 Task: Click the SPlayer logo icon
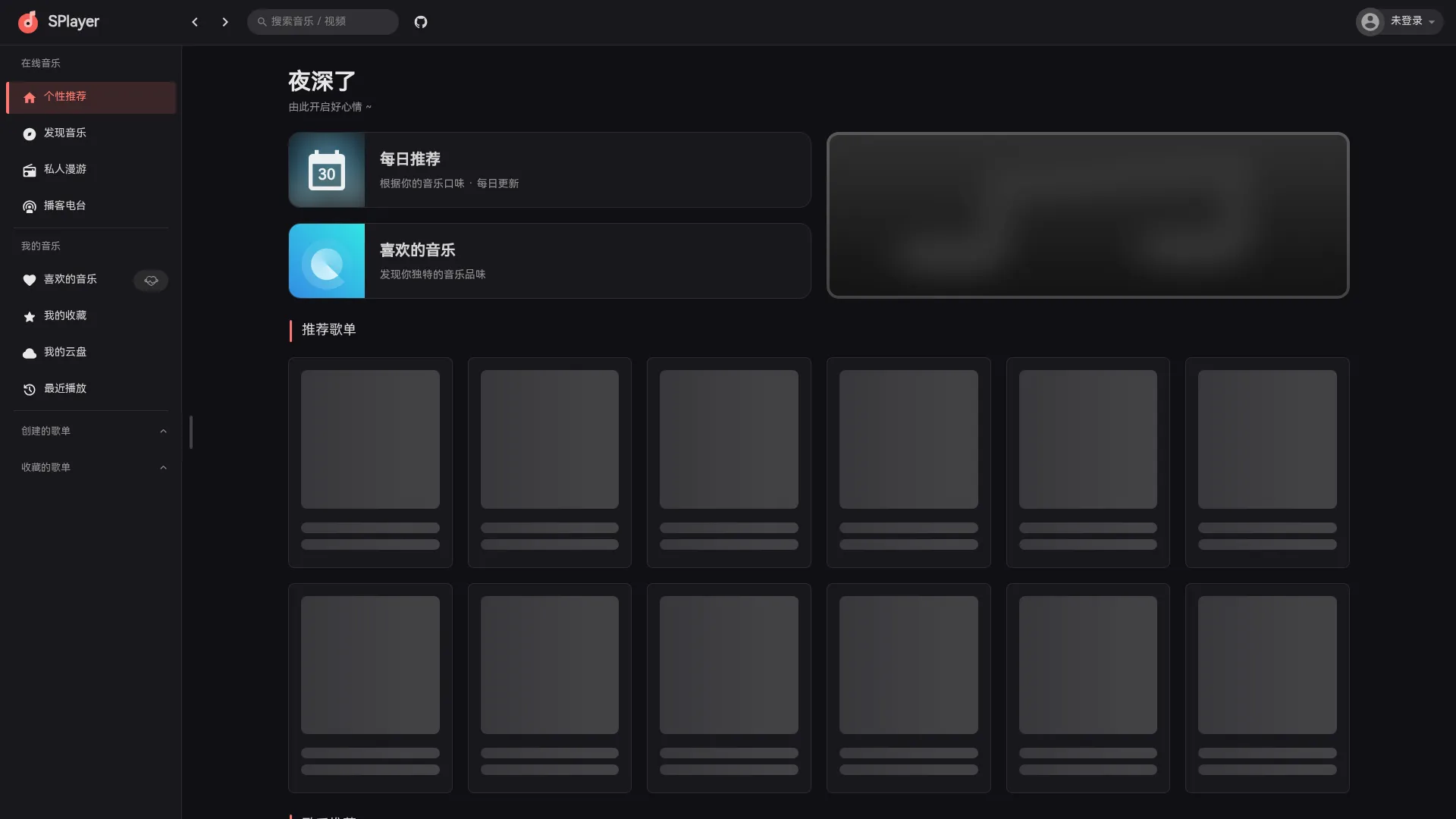[28, 22]
